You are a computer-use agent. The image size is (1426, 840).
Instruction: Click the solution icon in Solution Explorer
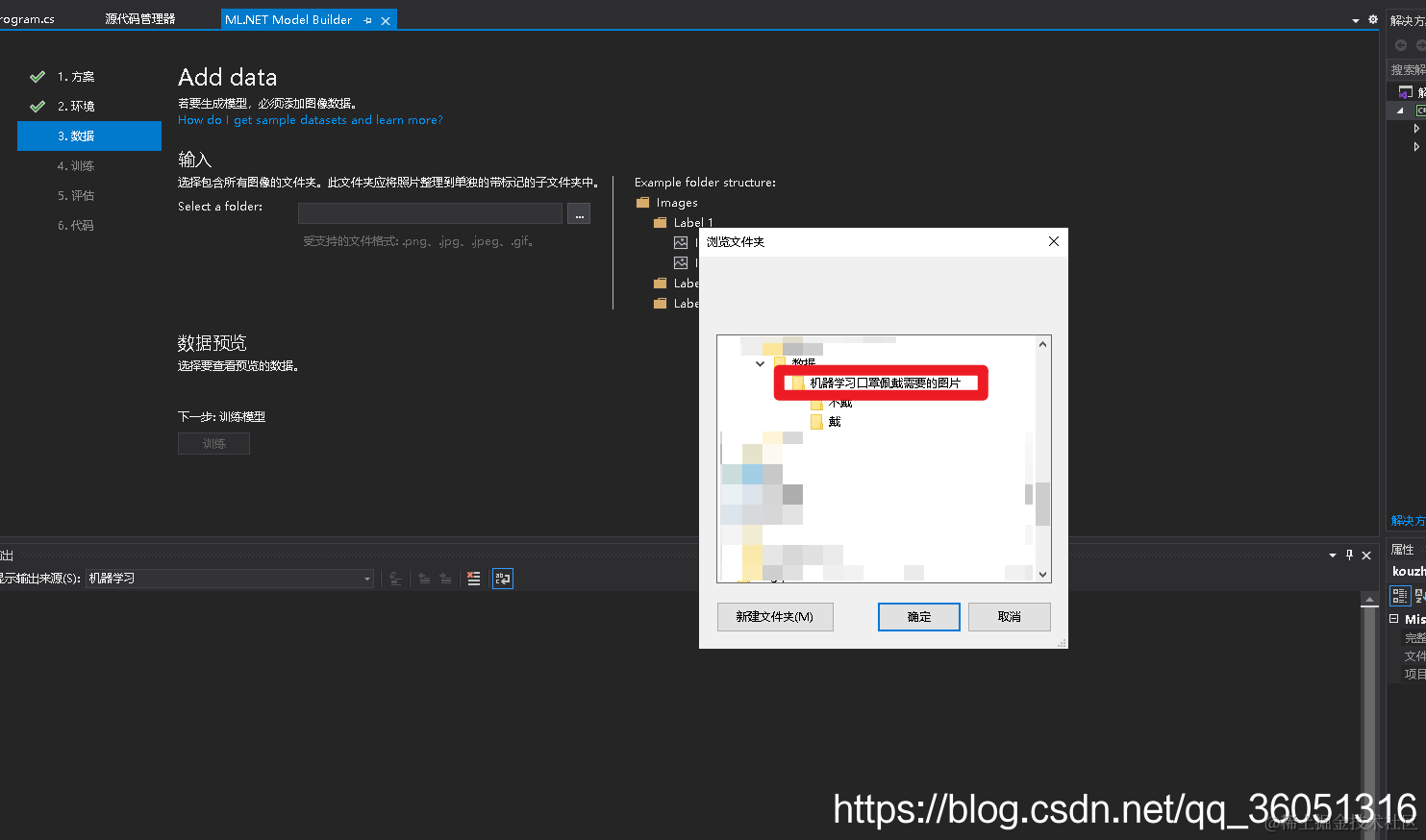[x=1406, y=92]
